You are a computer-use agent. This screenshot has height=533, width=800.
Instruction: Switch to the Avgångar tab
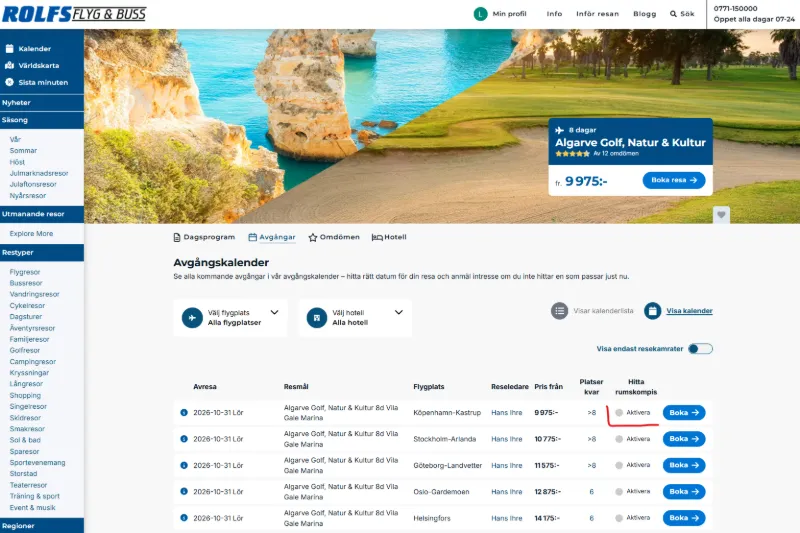(x=272, y=237)
